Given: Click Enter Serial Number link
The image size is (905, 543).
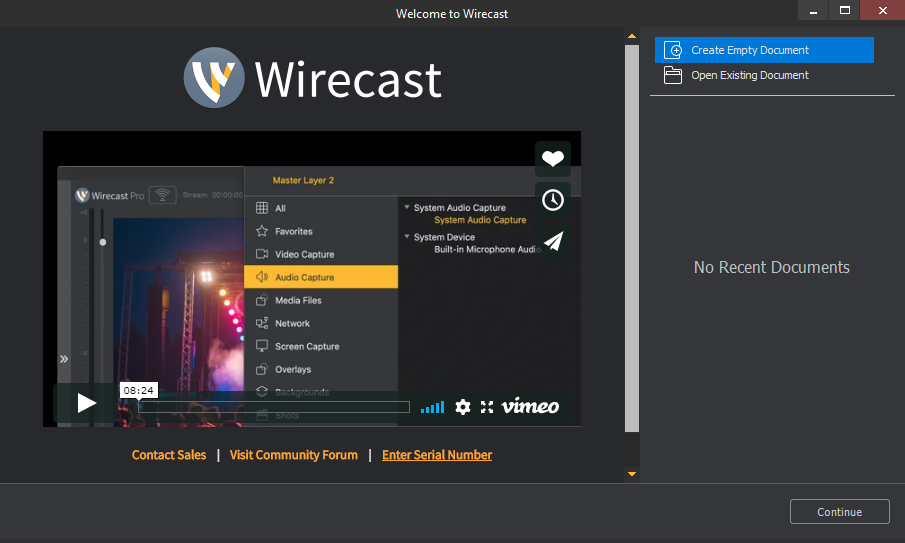Looking at the screenshot, I should coord(437,455).
